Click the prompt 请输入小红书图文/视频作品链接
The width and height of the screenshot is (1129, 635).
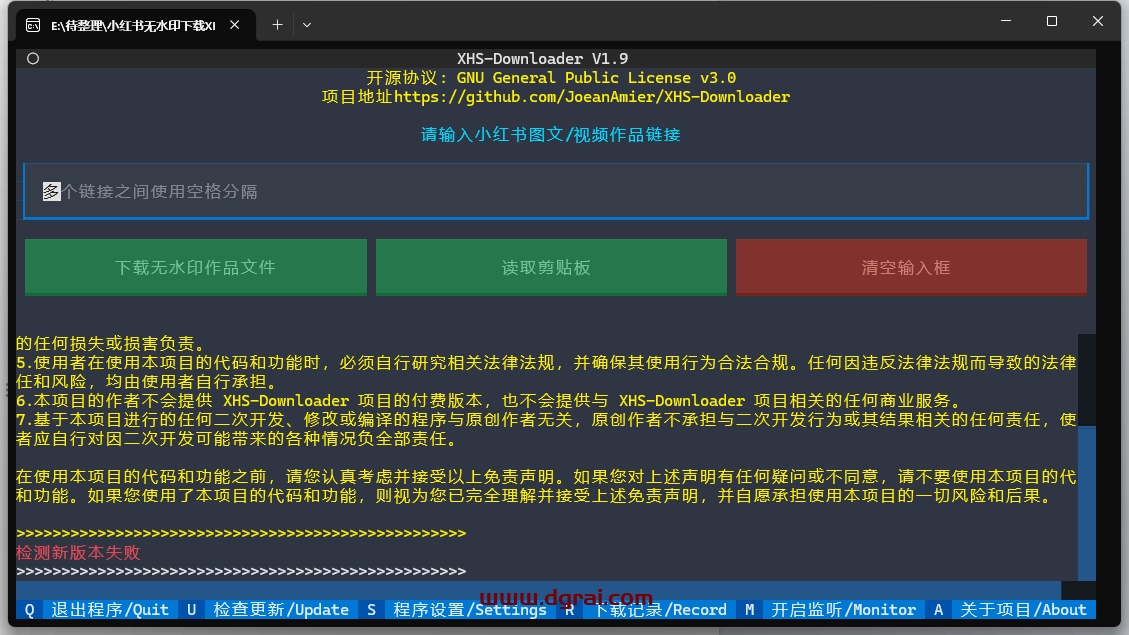click(x=551, y=135)
